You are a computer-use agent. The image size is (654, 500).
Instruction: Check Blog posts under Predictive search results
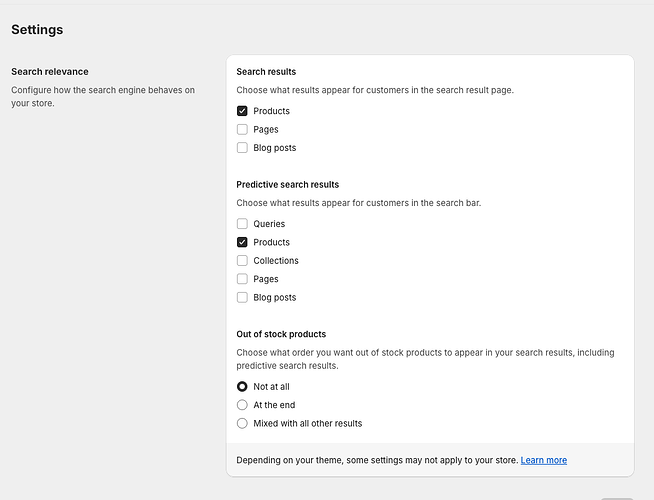click(x=242, y=298)
